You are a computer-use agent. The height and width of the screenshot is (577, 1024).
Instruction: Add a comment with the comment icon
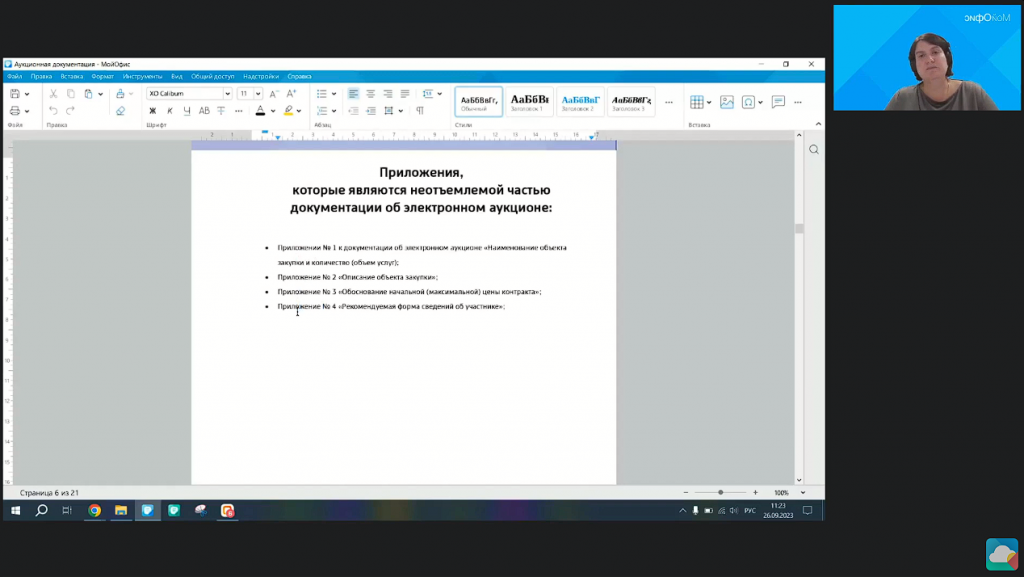(x=778, y=102)
